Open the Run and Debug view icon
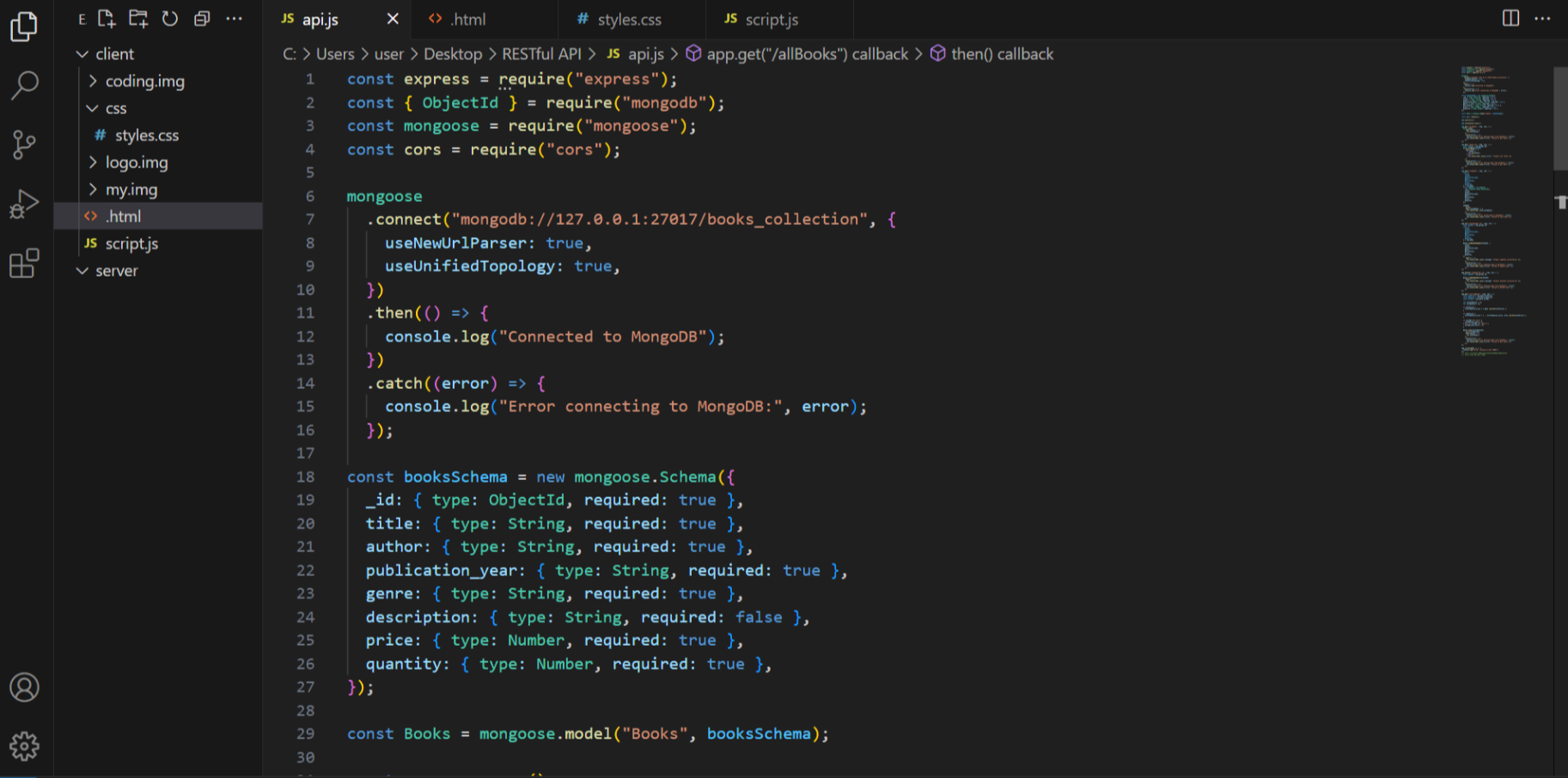The image size is (1568, 778). pyautogui.click(x=24, y=204)
